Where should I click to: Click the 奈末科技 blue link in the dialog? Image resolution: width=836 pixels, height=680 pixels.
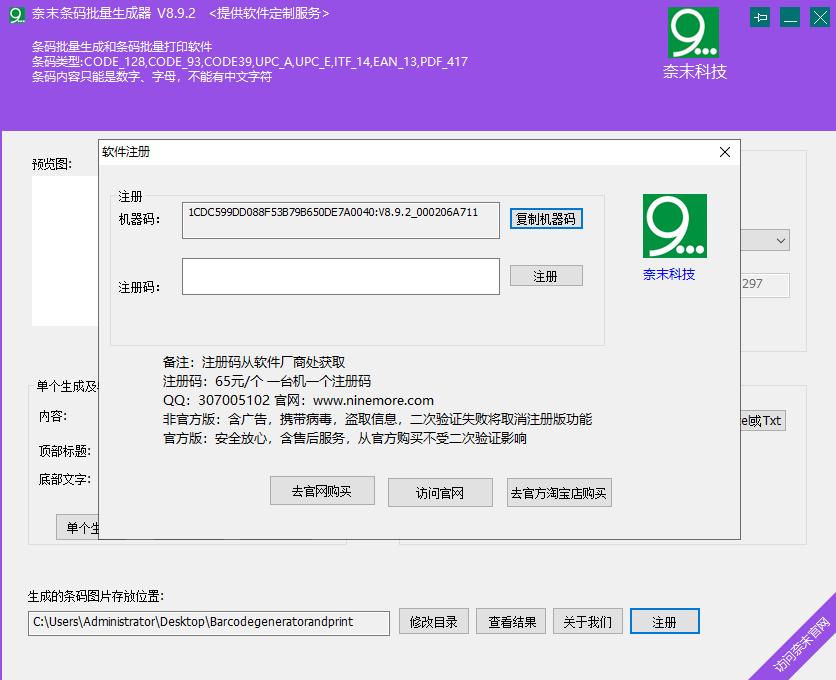click(669, 274)
